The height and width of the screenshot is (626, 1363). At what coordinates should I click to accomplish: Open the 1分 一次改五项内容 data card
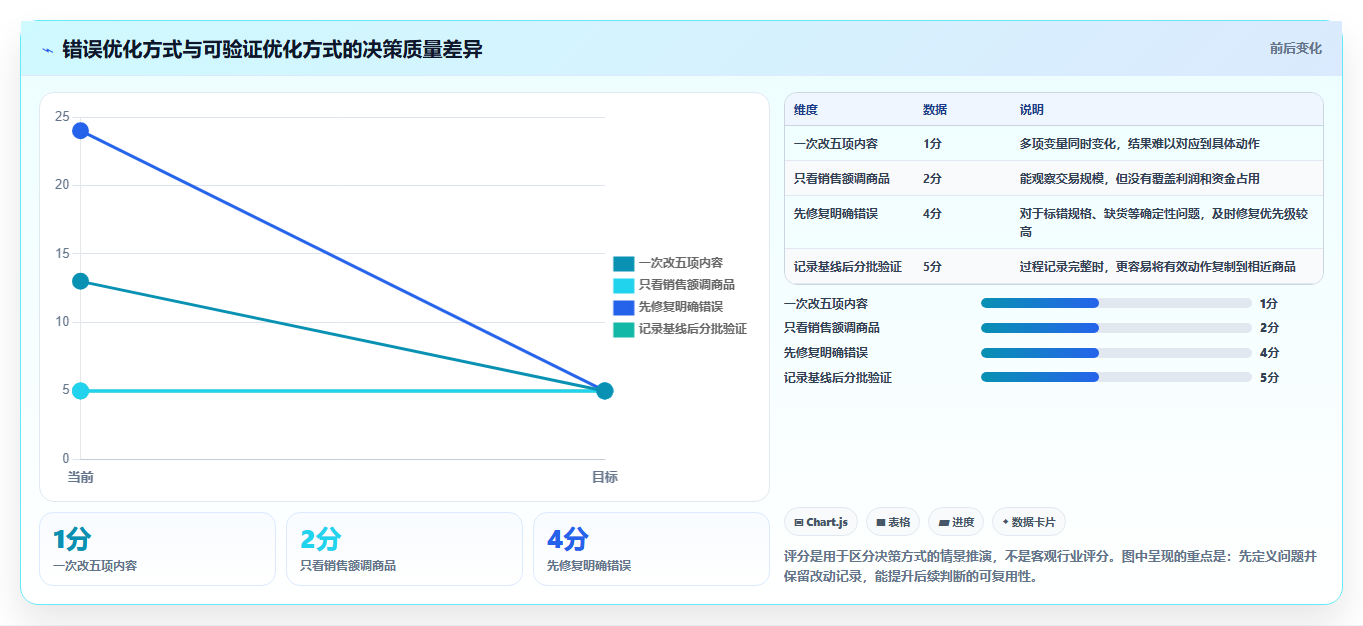tap(157, 549)
